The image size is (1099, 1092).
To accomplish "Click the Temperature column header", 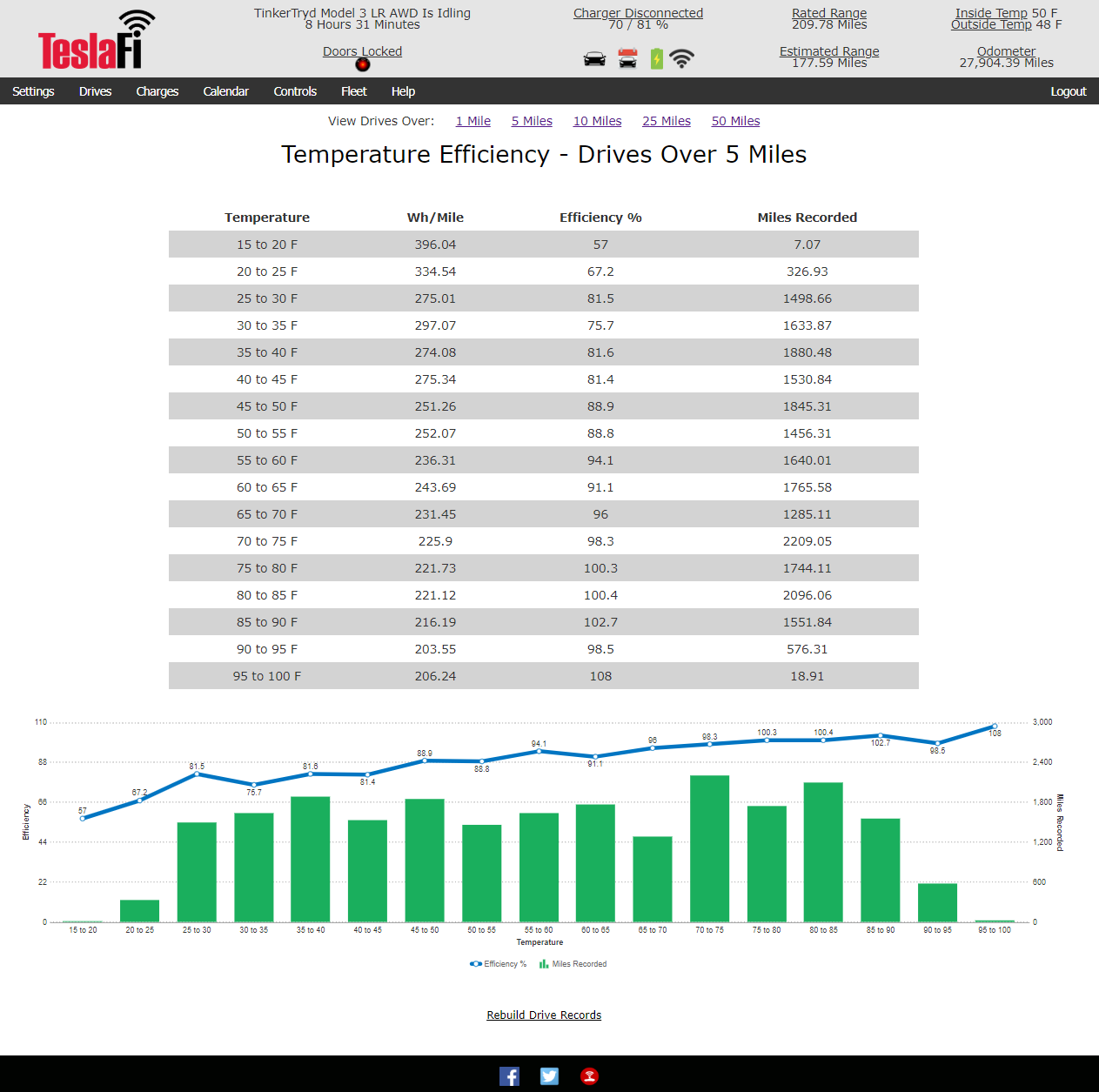I will coord(267,218).
